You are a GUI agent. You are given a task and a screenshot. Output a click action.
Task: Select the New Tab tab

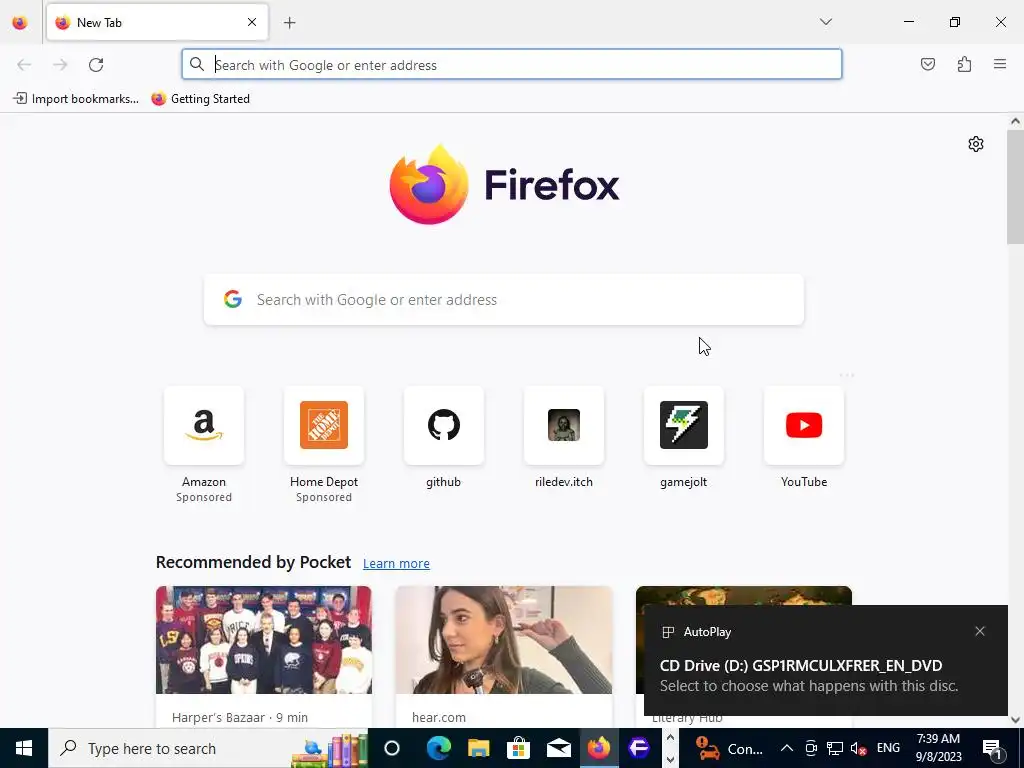[157, 22]
